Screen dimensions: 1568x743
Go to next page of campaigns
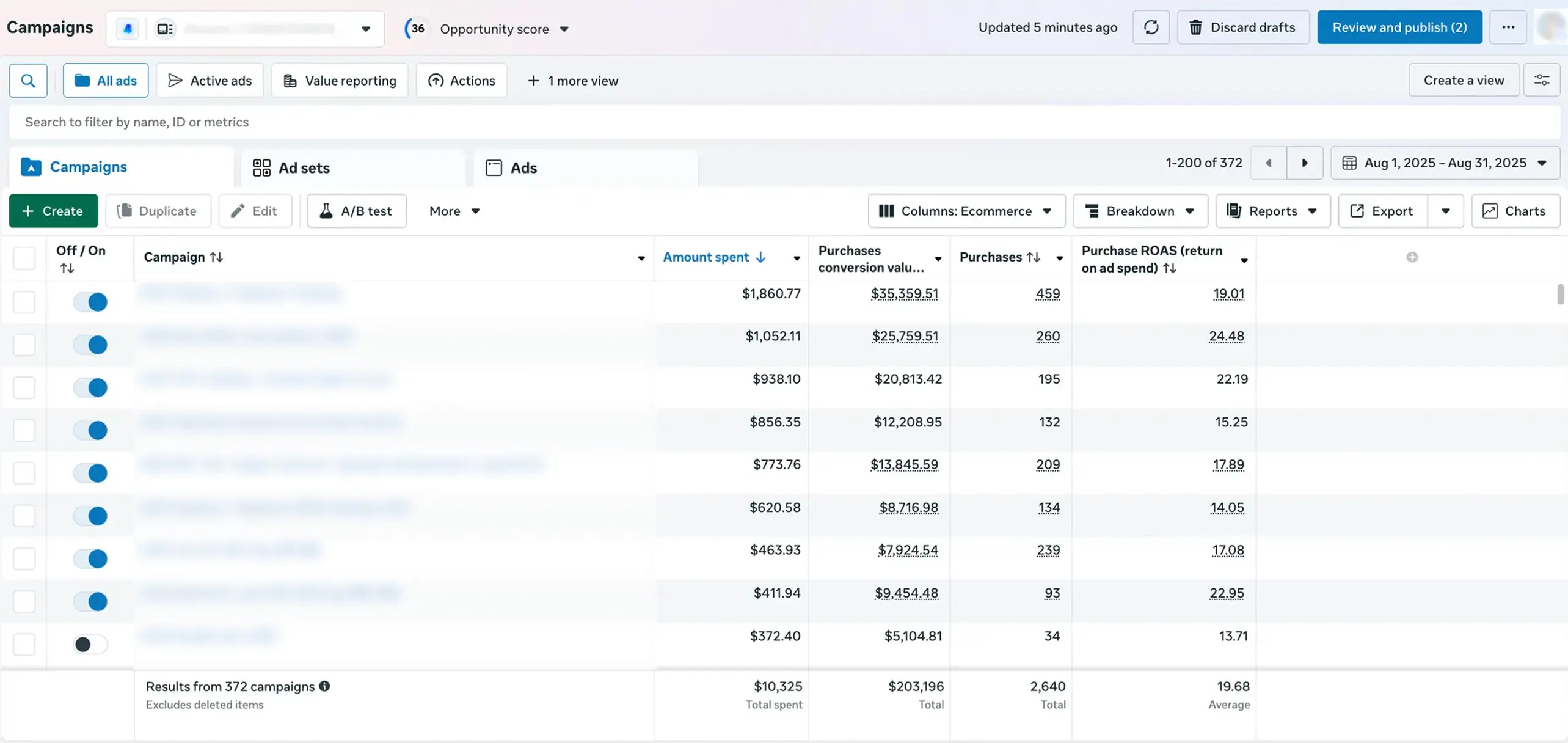click(x=1304, y=163)
